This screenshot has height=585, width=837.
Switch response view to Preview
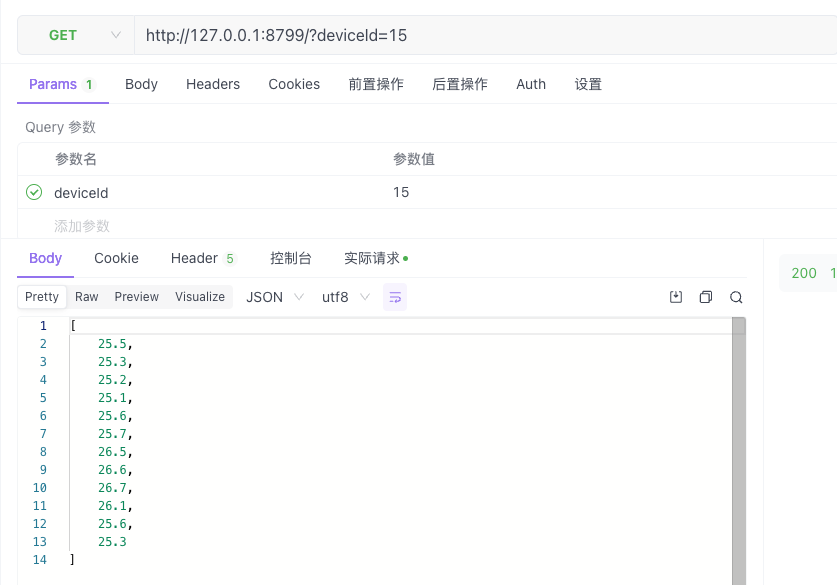[x=137, y=297]
